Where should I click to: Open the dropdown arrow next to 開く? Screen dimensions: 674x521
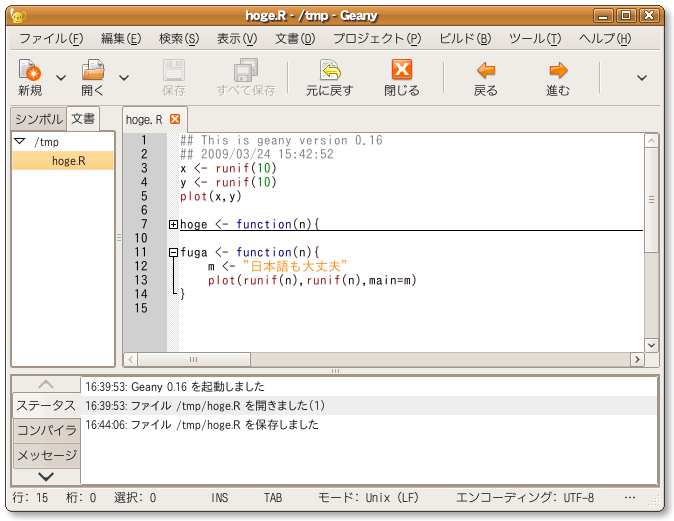[x=124, y=77]
